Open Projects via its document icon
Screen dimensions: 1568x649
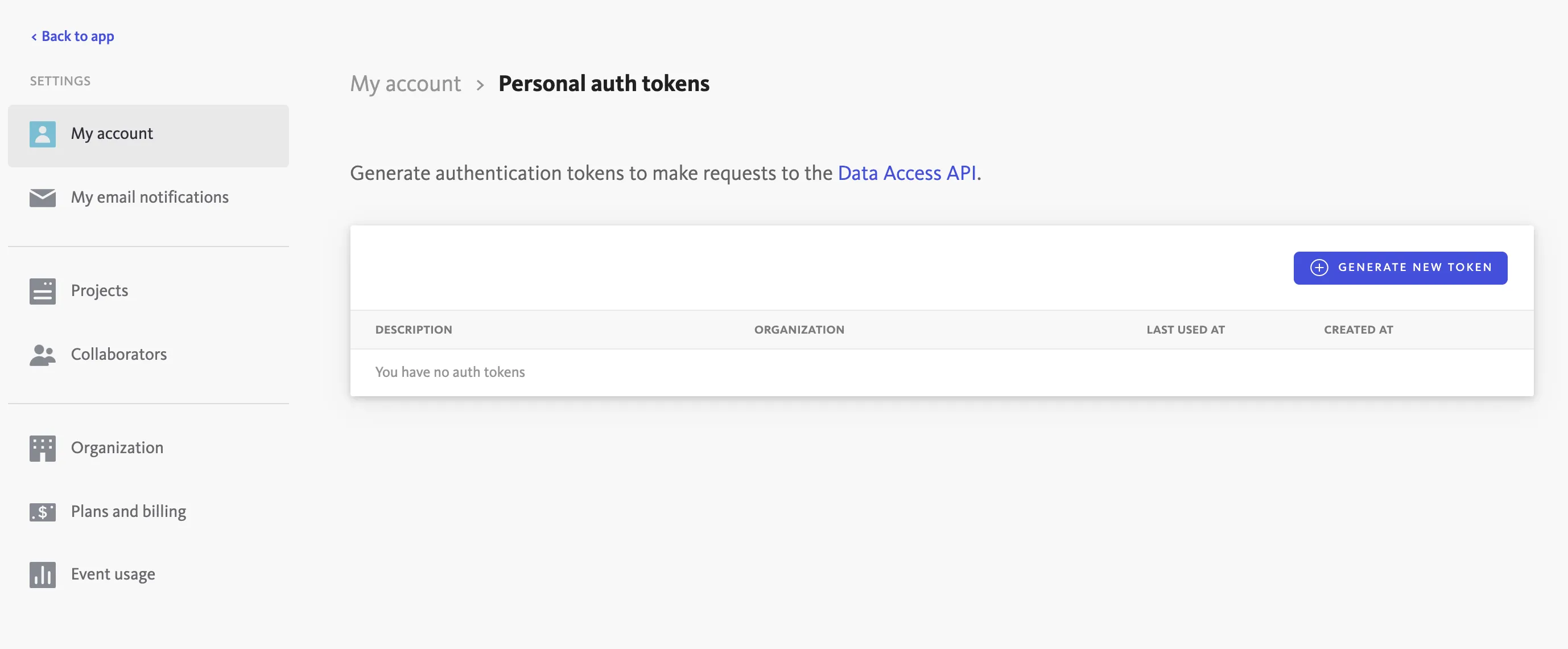pyautogui.click(x=42, y=291)
